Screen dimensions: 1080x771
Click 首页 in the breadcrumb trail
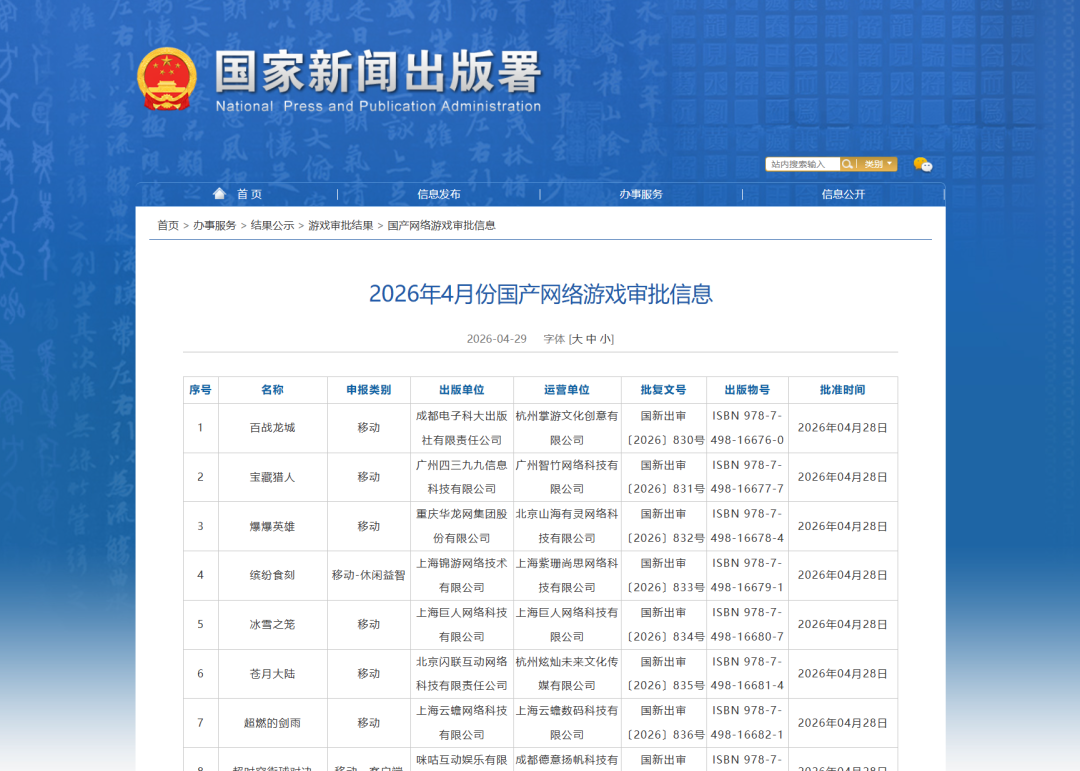pyautogui.click(x=168, y=225)
